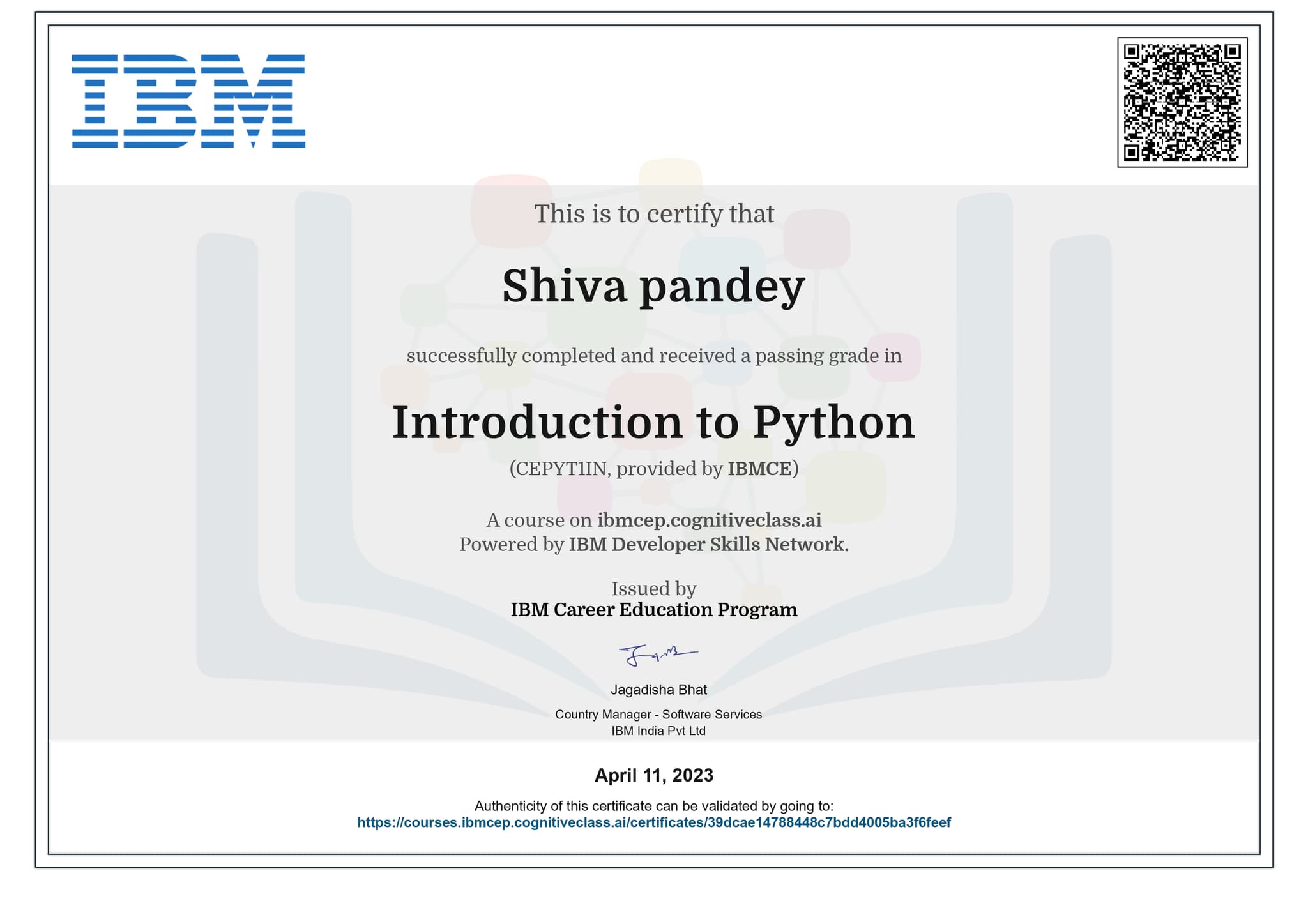Click 'successfully completed and received a passing grade in'
The width and height of the screenshot is (1308, 924).
click(654, 356)
